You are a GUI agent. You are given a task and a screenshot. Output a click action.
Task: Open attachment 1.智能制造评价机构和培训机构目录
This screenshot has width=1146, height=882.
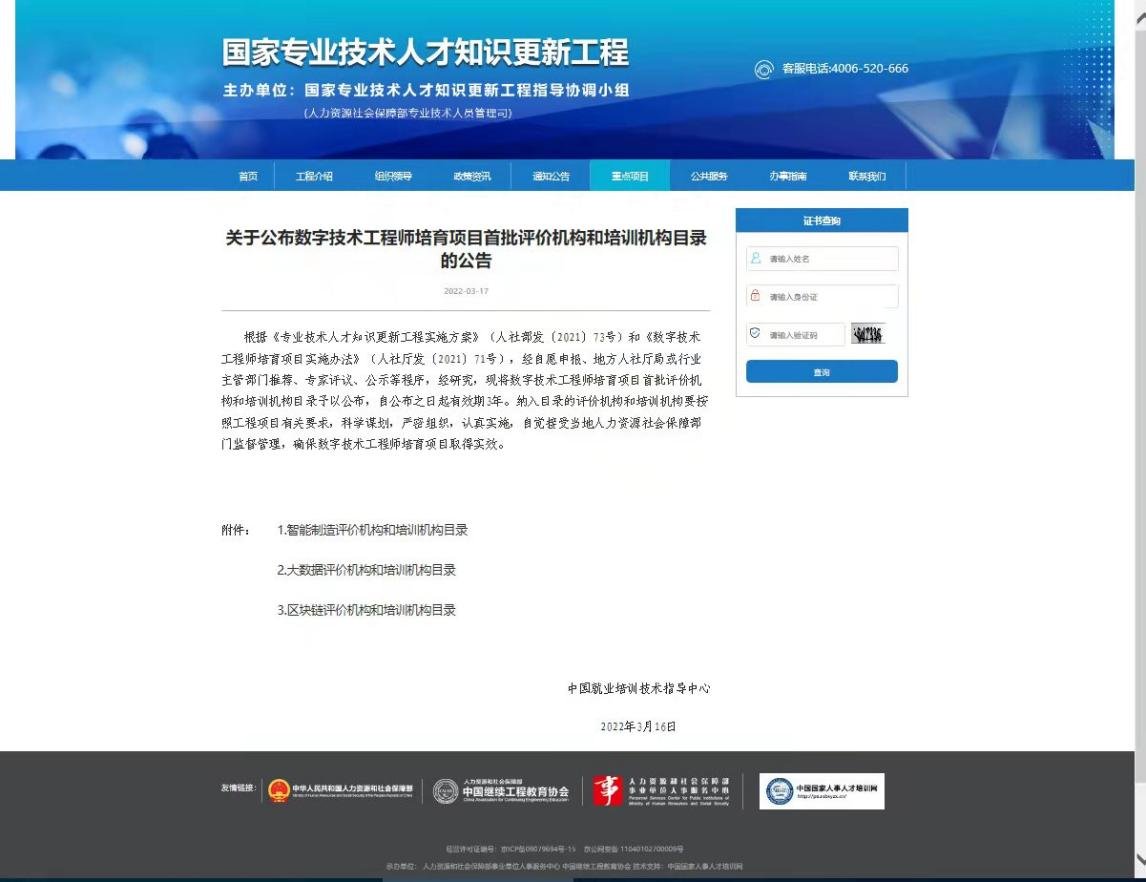(372, 530)
